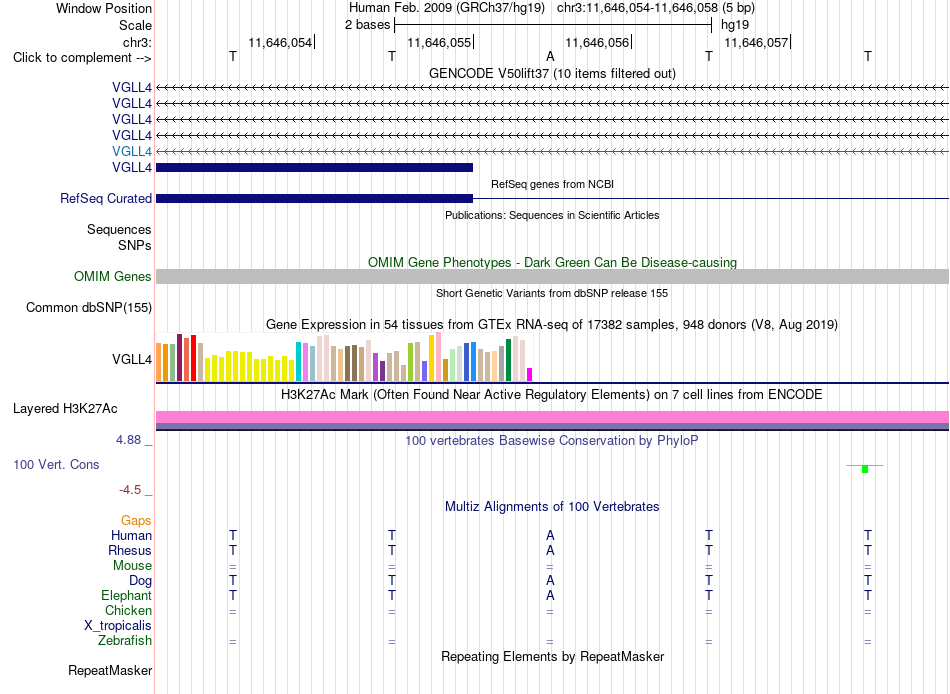Click the 'A' base in the complement row

point(550,56)
